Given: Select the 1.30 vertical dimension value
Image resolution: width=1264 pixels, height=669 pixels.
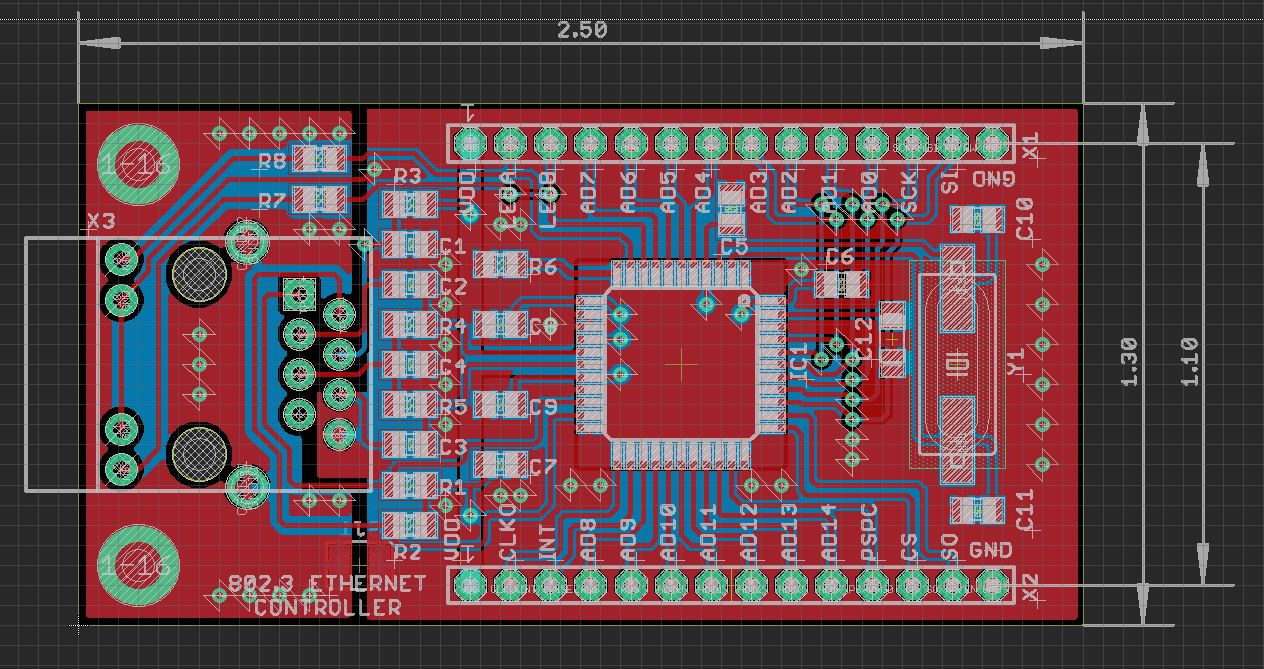Looking at the screenshot, I should pyautogui.click(x=1129, y=362).
